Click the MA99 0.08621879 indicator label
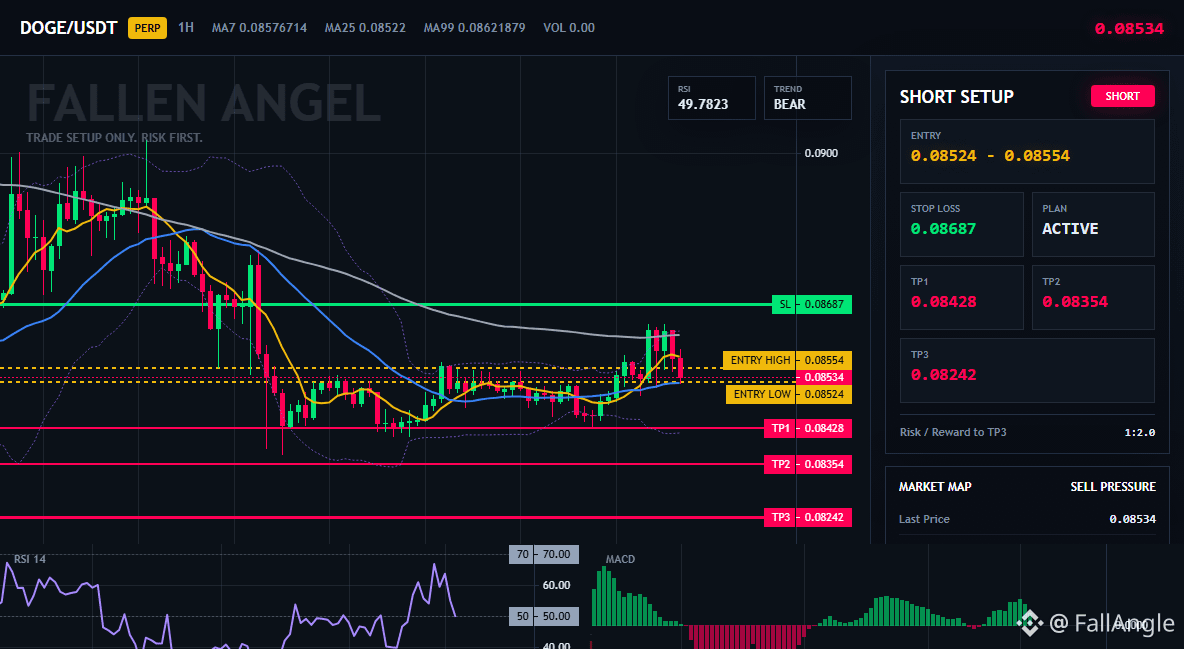This screenshot has height=649, width=1184. [474, 28]
